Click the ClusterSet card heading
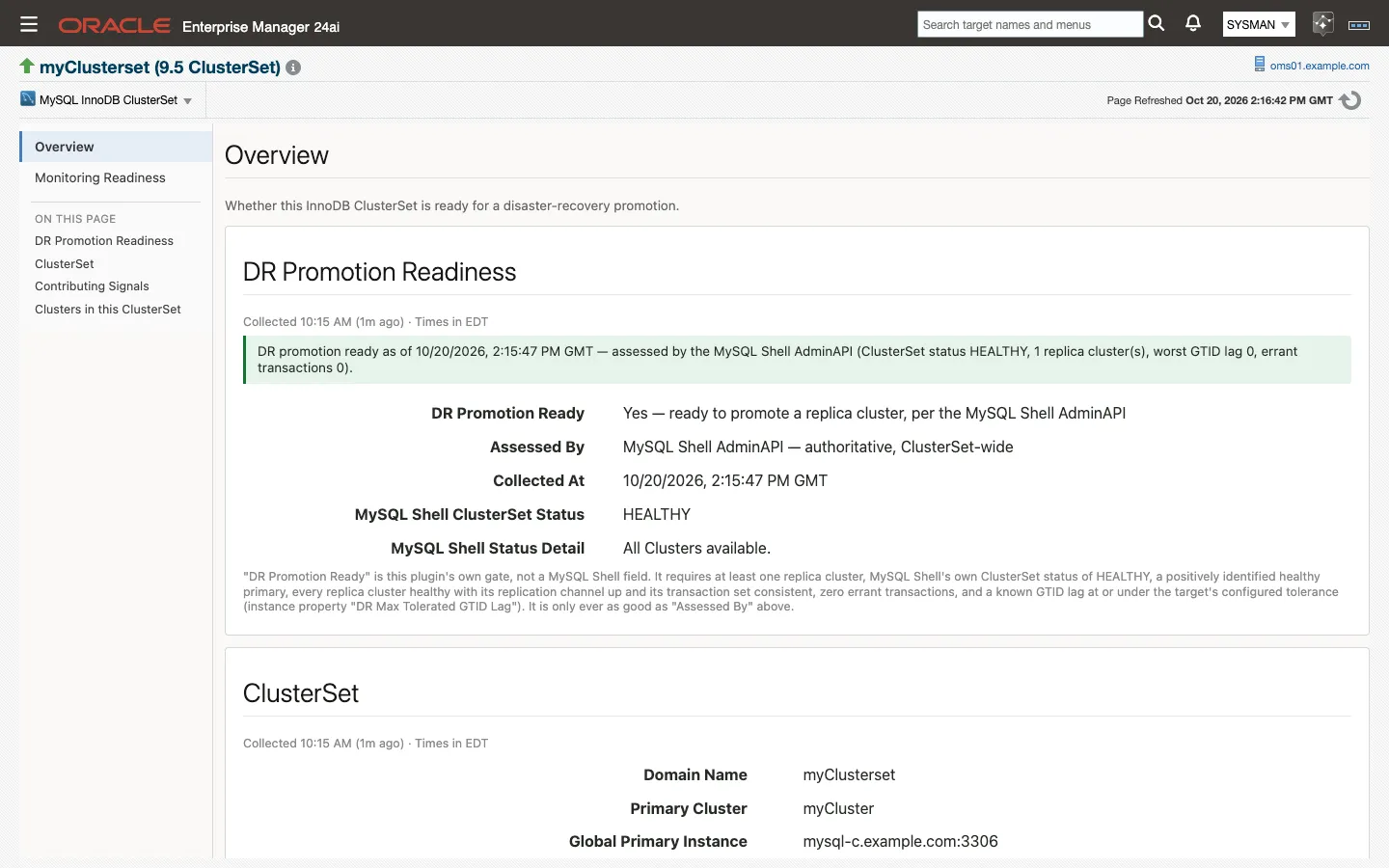 coord(301,693)
